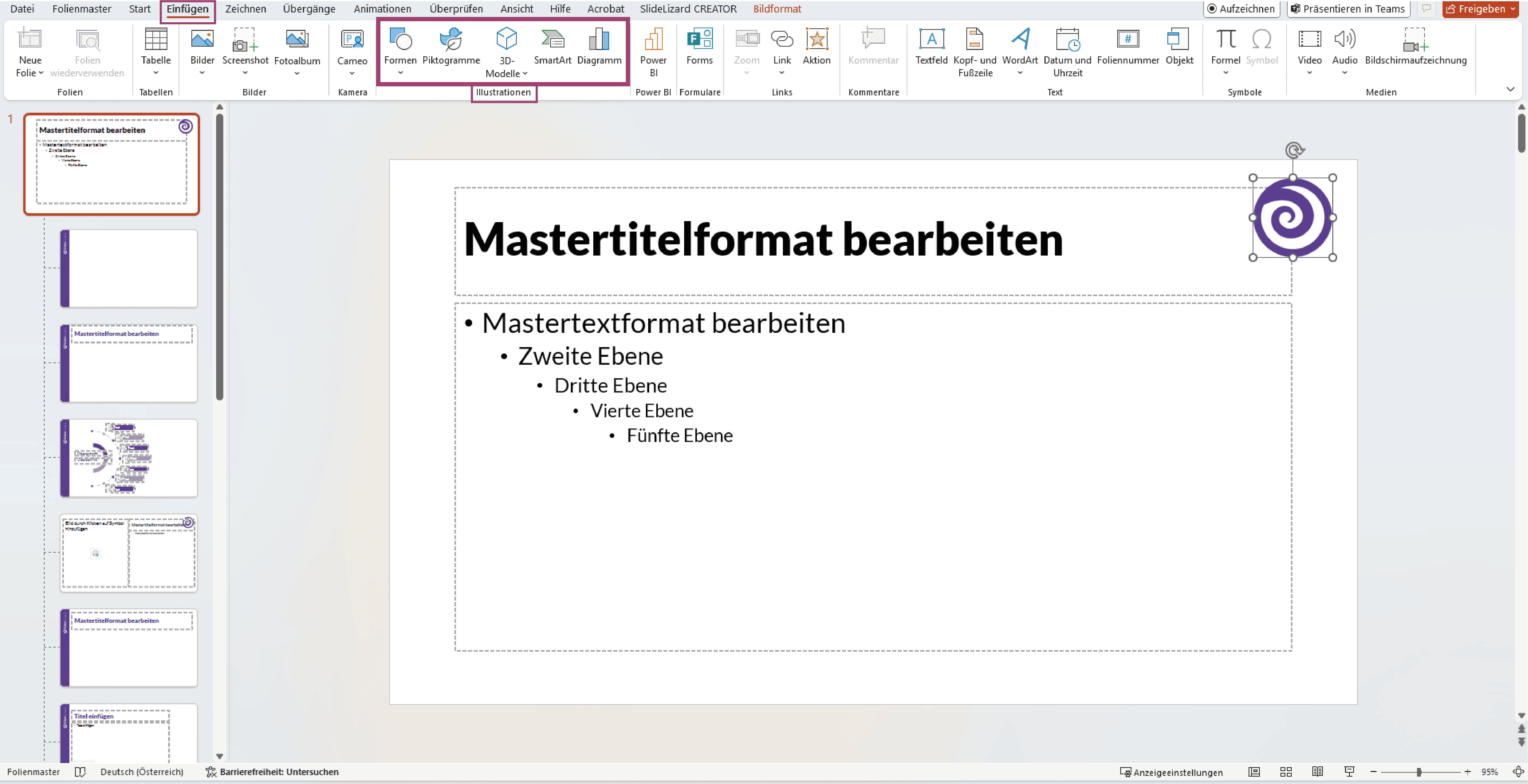This screenshot has width=1528, height=784.
Task: Open the Formen shapes icon
Action: pyautogui.click(x=400, y=39)
